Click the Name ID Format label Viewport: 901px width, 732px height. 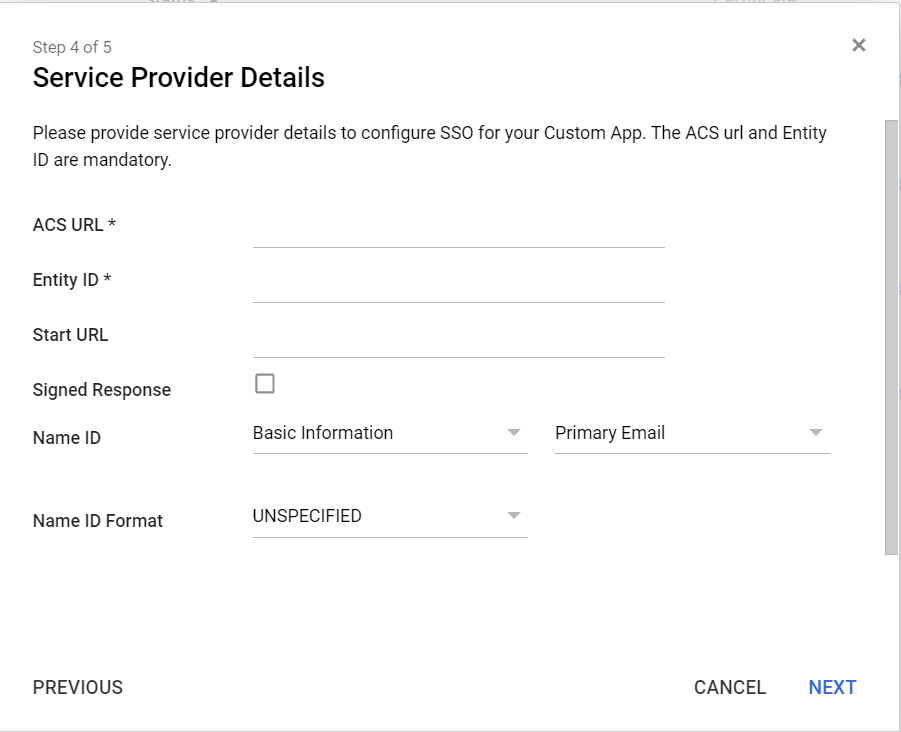pos(98,520)
